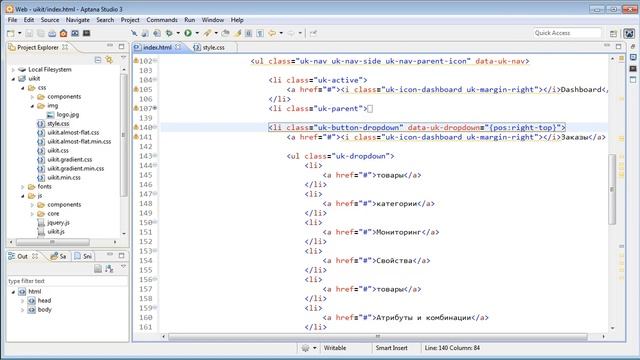Open the Help menu
640x360 pixels.
click(x=237, y=20)
